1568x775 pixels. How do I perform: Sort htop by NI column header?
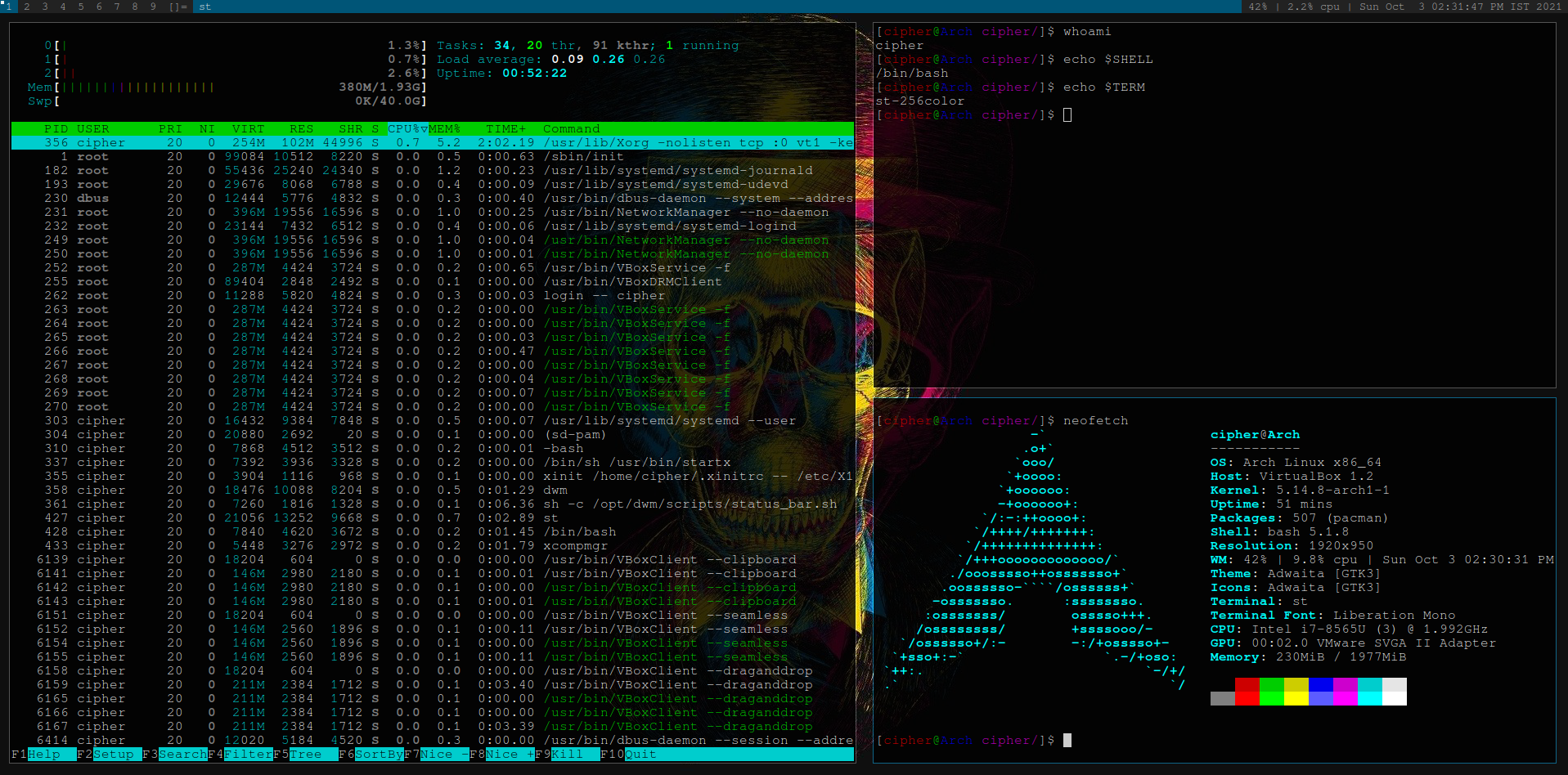point(208,129)
